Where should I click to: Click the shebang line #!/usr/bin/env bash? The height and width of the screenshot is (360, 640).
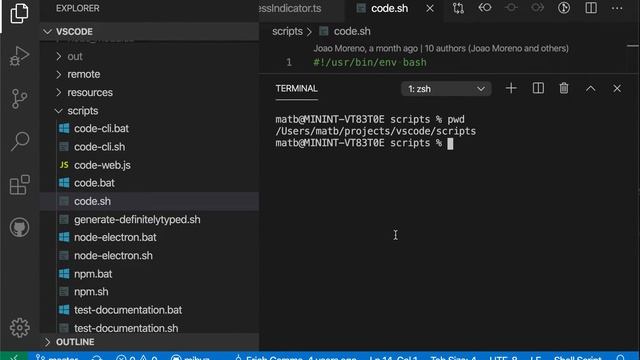pyautogui.click(x=370, y=62)
